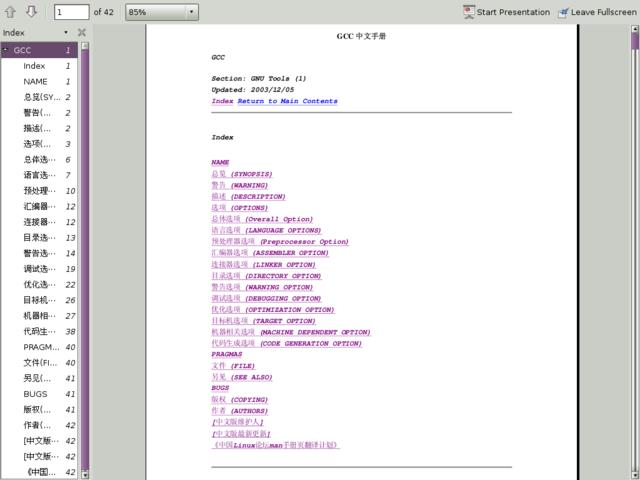Start Presentation mode
The height and width of the screenshot is (480, 640).
tap(507, 12)
